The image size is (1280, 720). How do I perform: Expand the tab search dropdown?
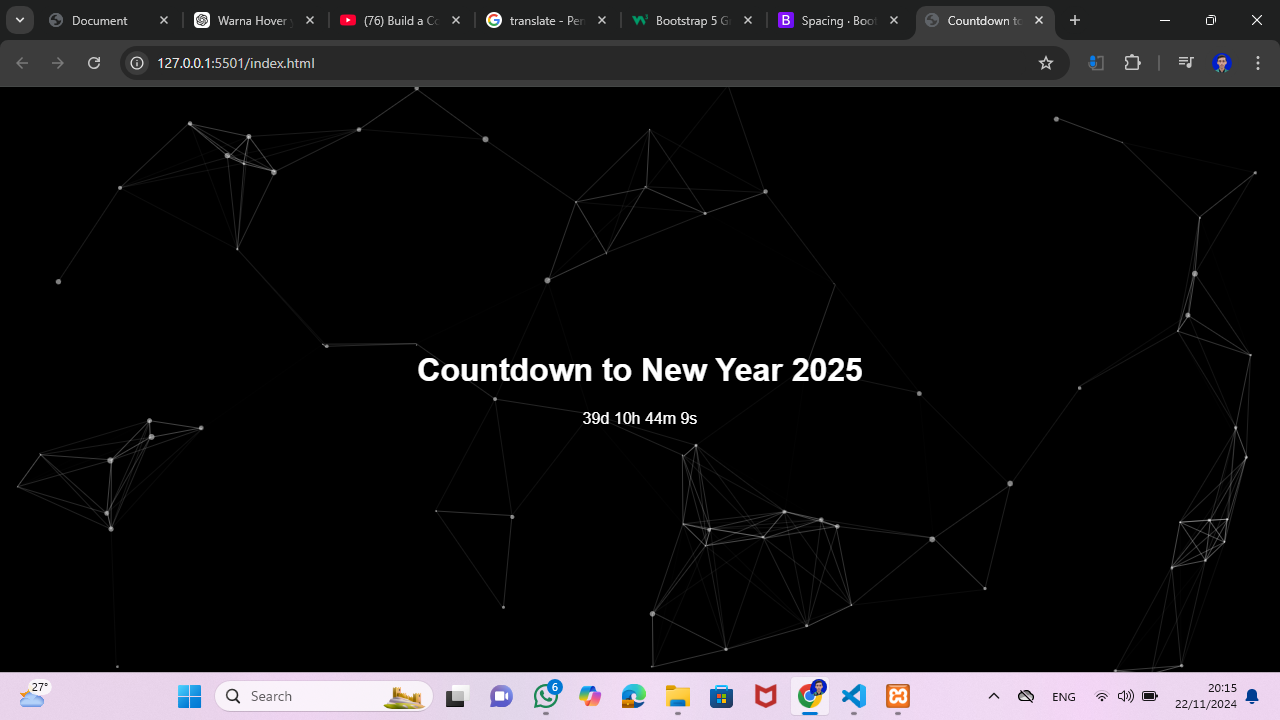tap(19, 20)
